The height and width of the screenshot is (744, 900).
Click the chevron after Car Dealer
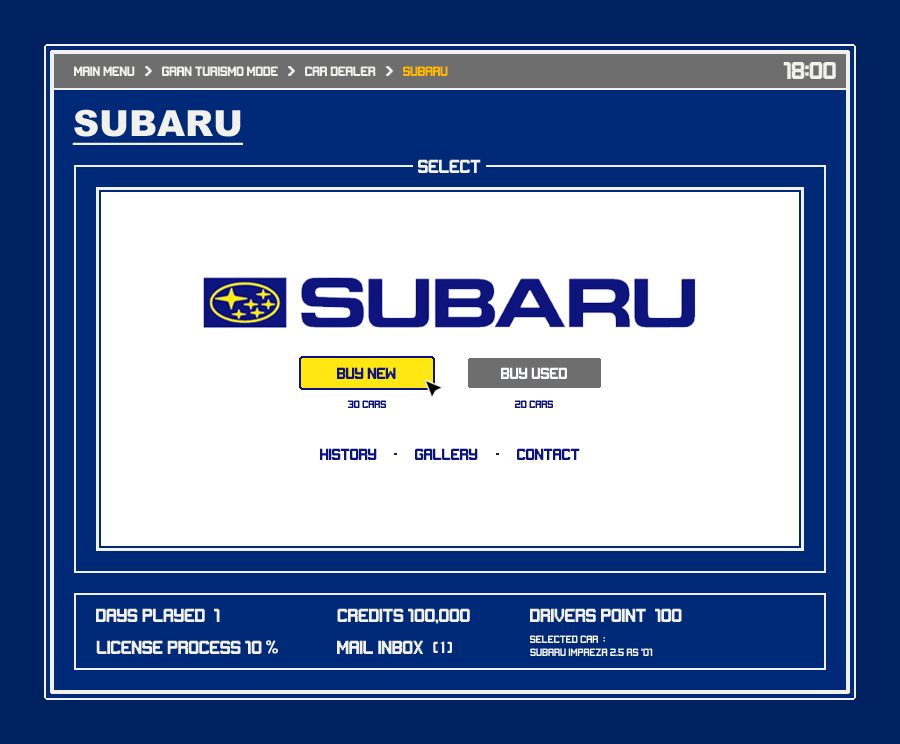tap(389, 71)
